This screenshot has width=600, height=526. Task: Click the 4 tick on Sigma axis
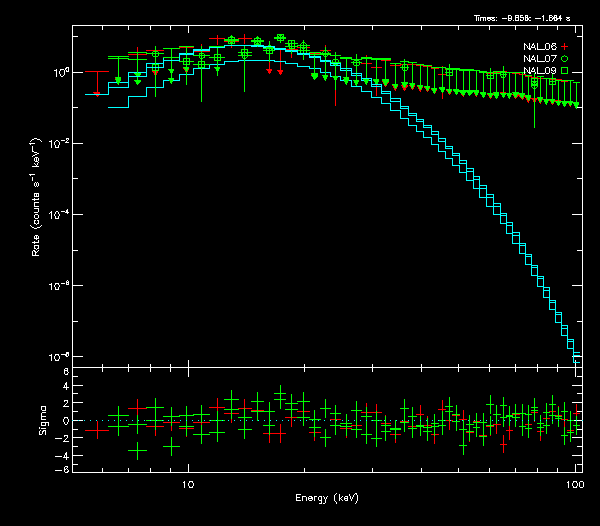coord(64,388)
